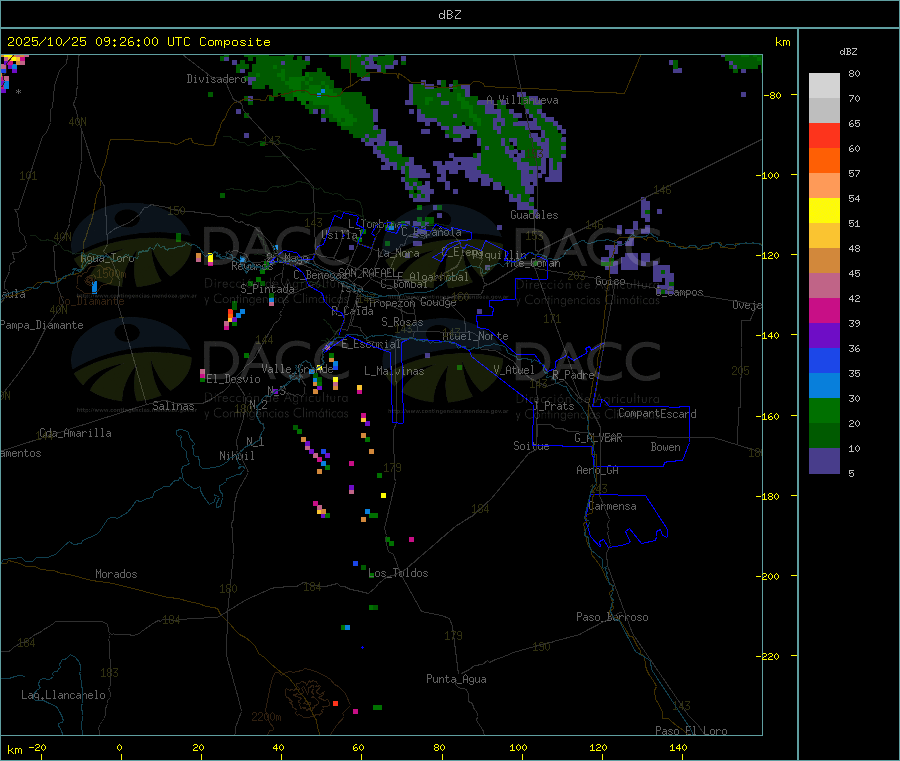
Task: Select the El_Desvio label
Action: click(233, 379)
